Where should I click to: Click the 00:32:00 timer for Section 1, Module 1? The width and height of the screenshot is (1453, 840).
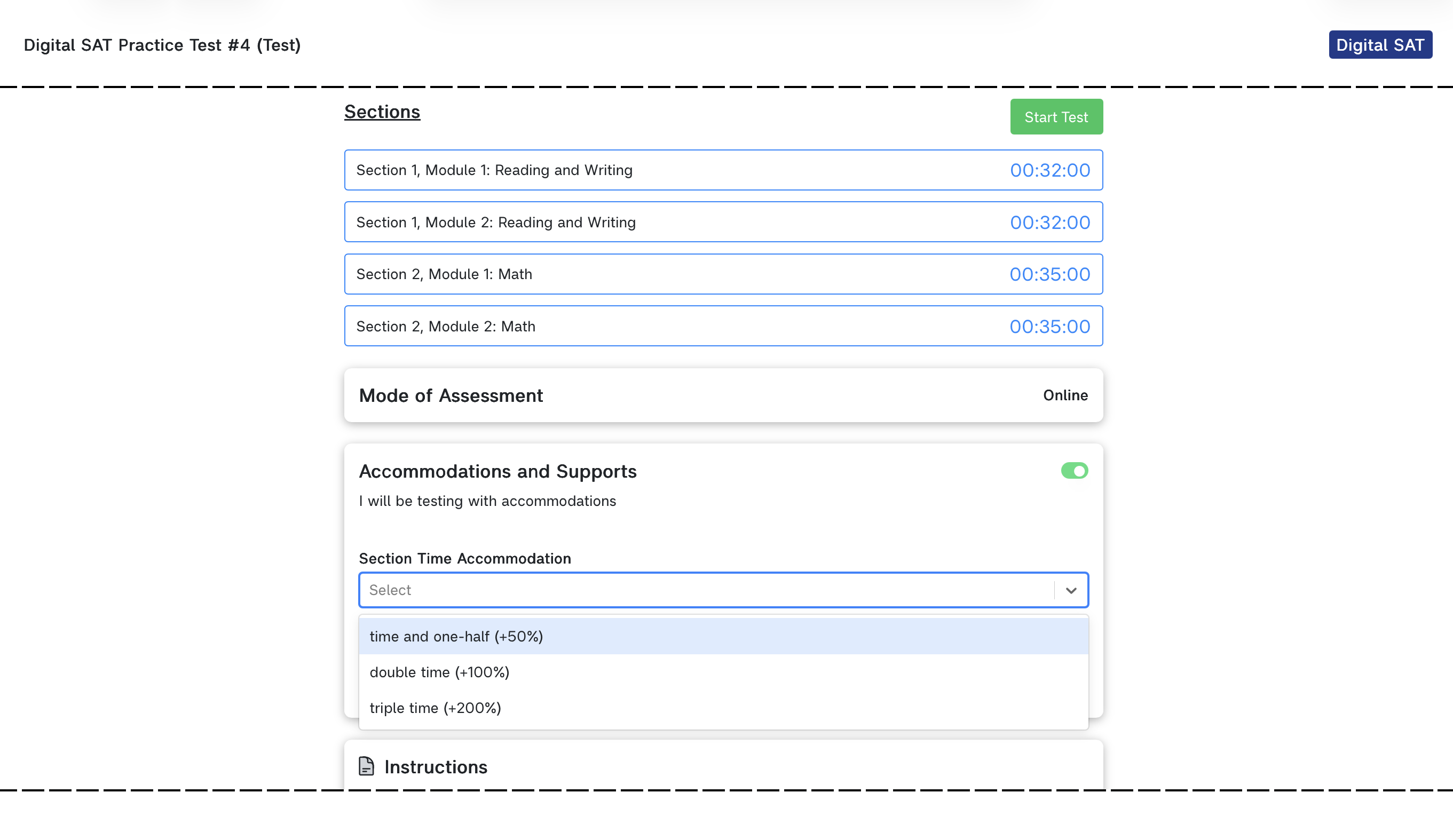pyautogui.click(x=1049, y=170)
